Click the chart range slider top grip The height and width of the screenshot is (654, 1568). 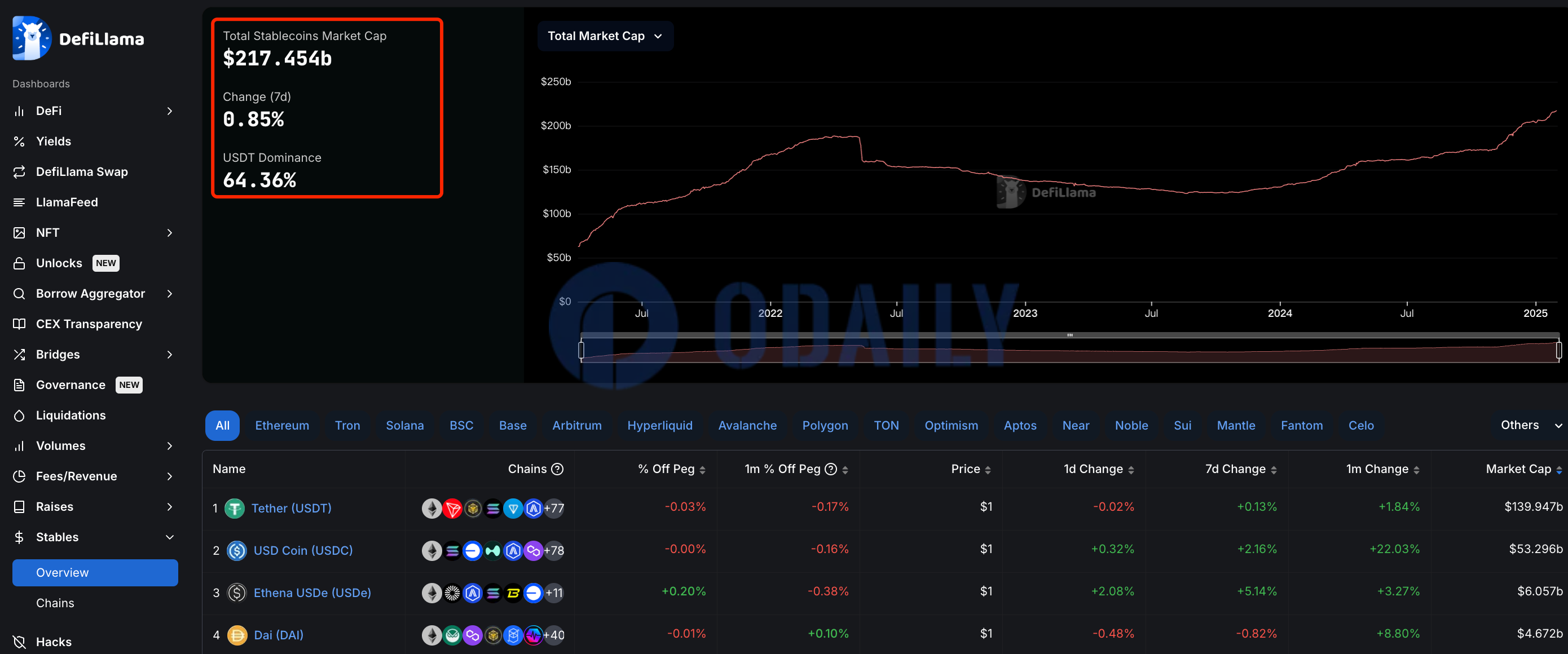click(1069, 335)
